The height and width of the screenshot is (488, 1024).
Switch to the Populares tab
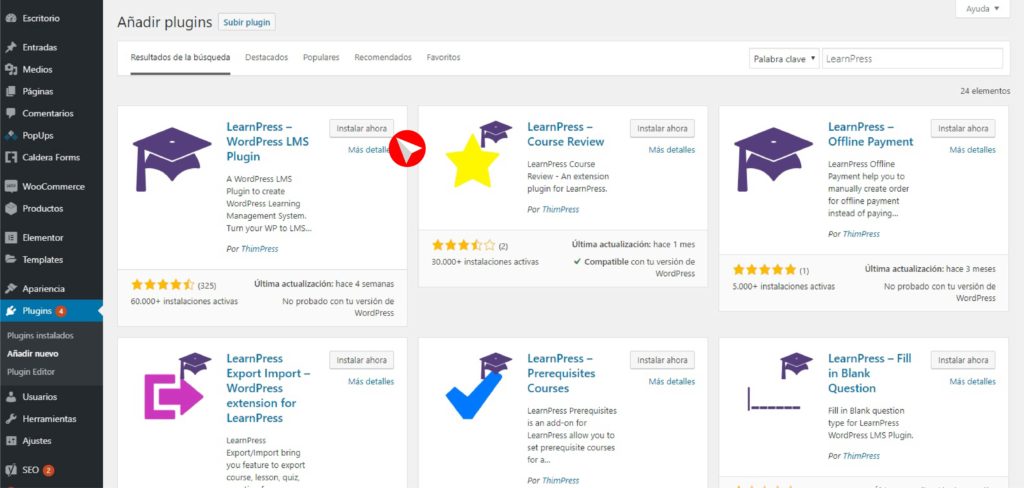(321, 58)
